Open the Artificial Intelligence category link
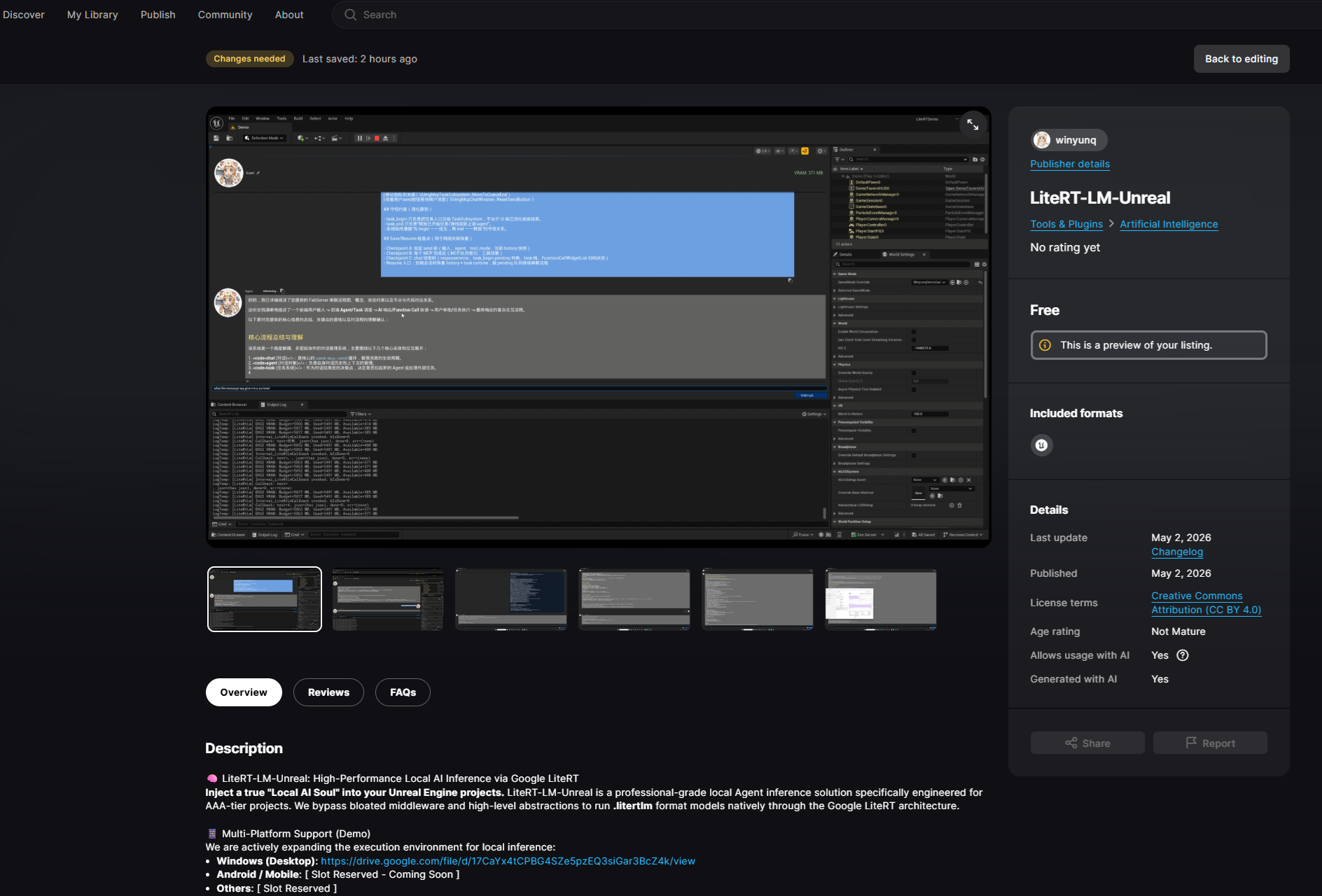 pyautogui.click(x=1169, y=224)
